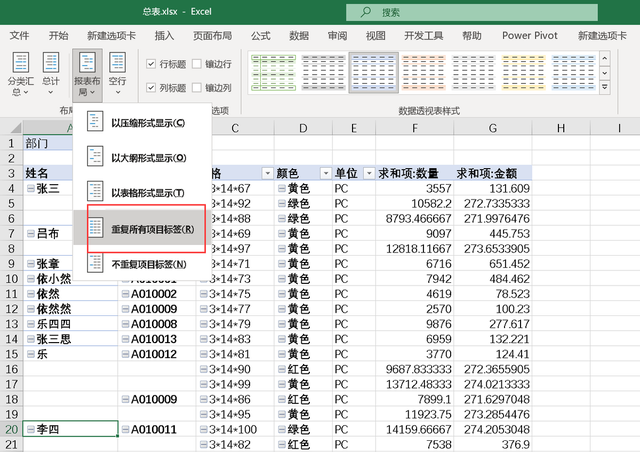Choose 以表格形式显示(T) layout option
This screenshot has width=640, height=452.
tap(142, 192)
